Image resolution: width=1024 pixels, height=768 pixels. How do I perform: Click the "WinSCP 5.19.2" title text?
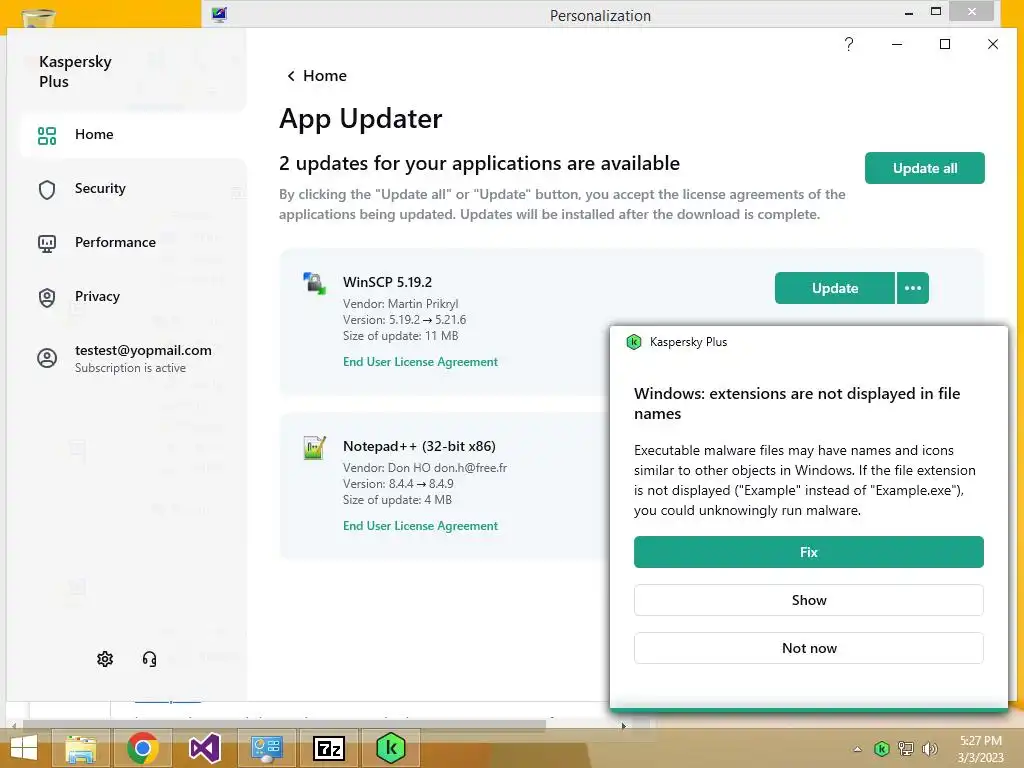(387, 282)
